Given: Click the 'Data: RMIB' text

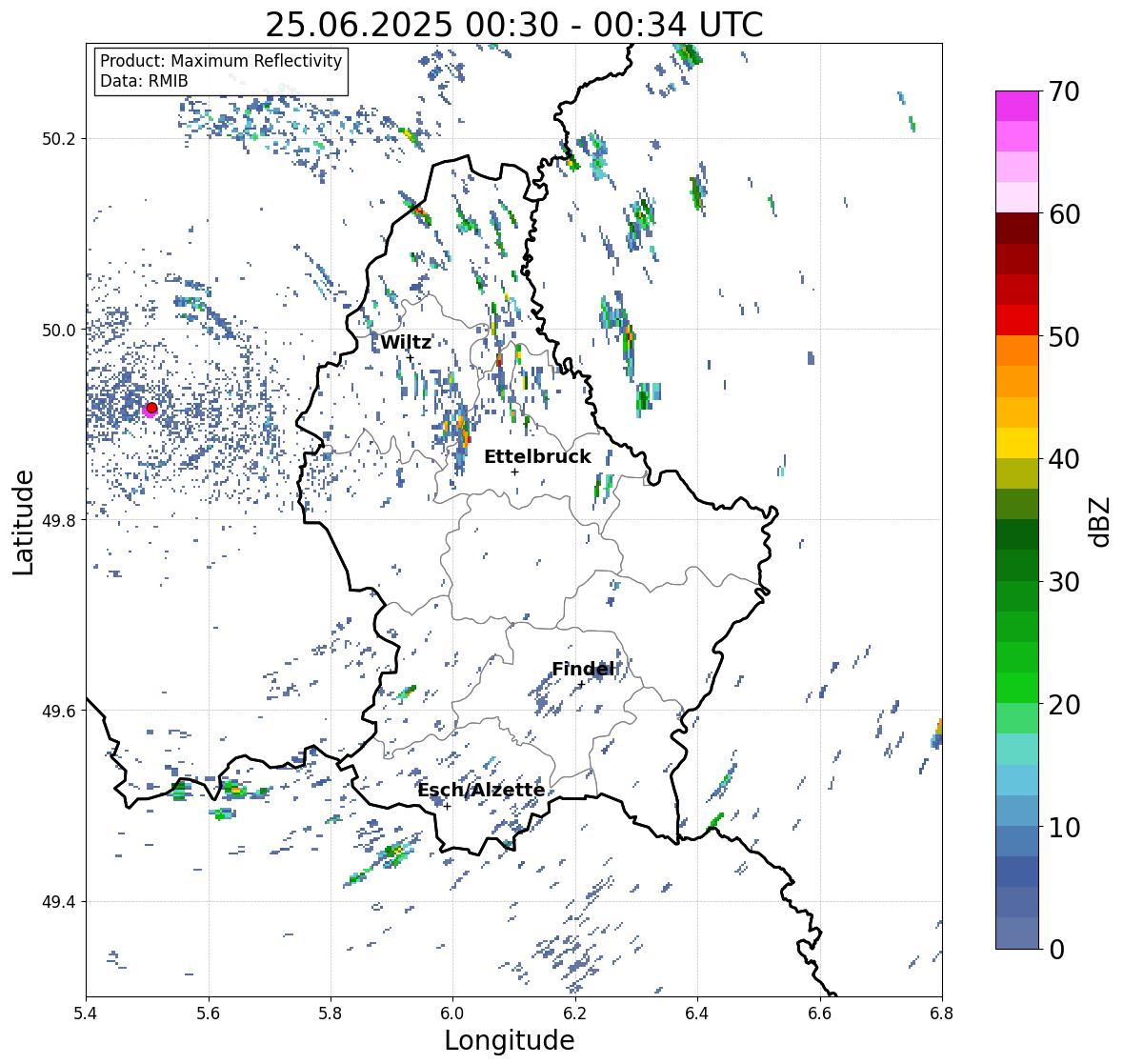Looking at the screenshot, I should point(144,81).
